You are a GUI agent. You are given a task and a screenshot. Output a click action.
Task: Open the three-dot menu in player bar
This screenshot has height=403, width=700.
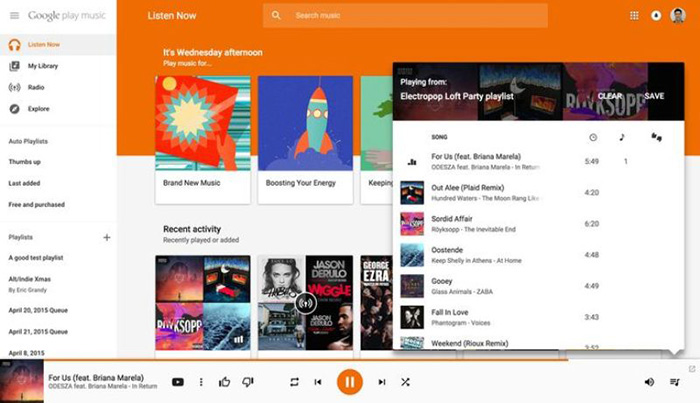[x=201, y=382]
